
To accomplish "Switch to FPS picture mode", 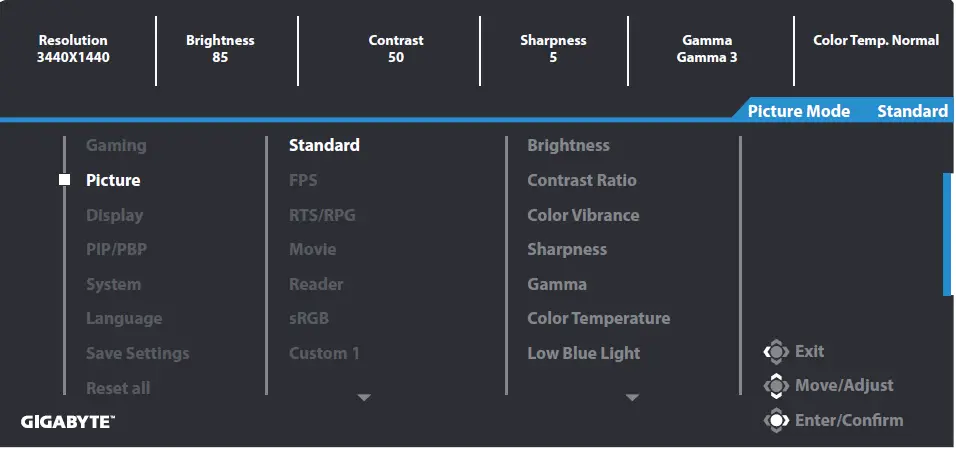I will coord(303,181).
